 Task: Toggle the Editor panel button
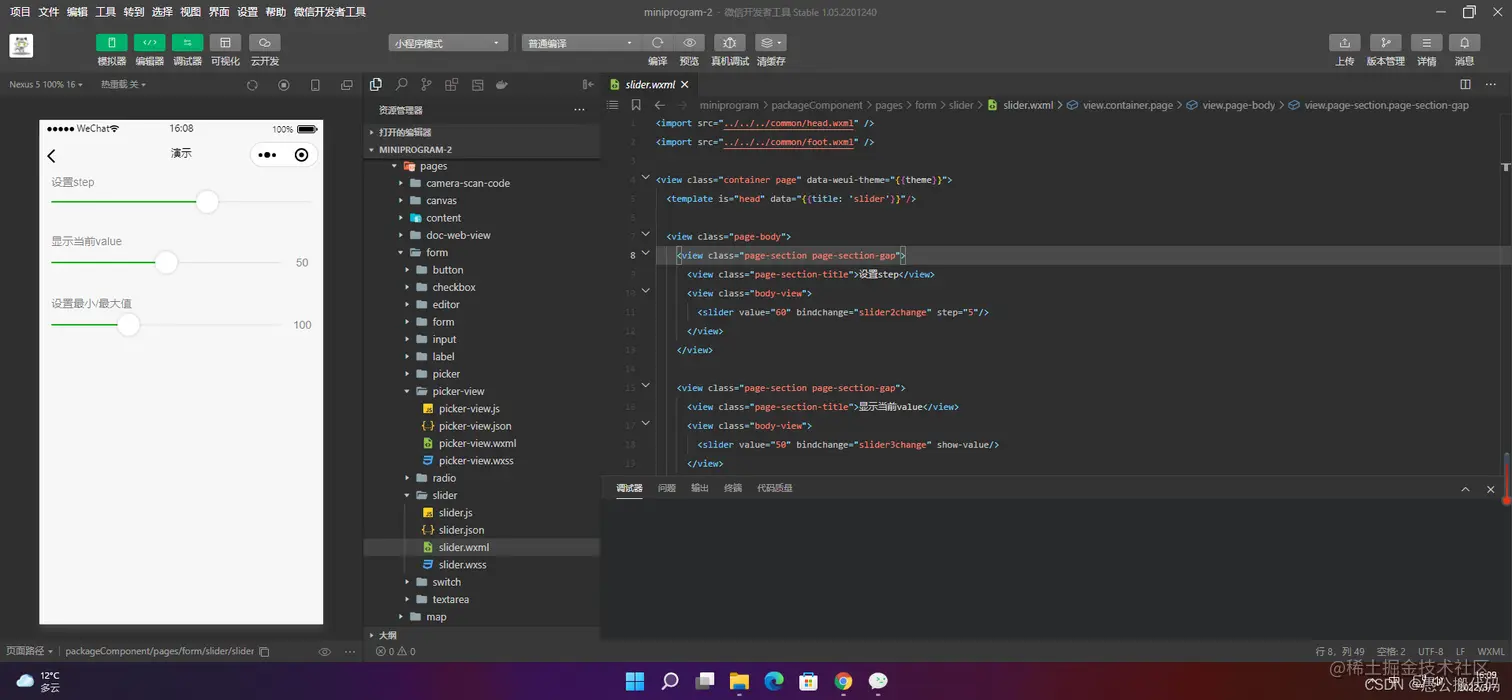[x=149, y=43]
